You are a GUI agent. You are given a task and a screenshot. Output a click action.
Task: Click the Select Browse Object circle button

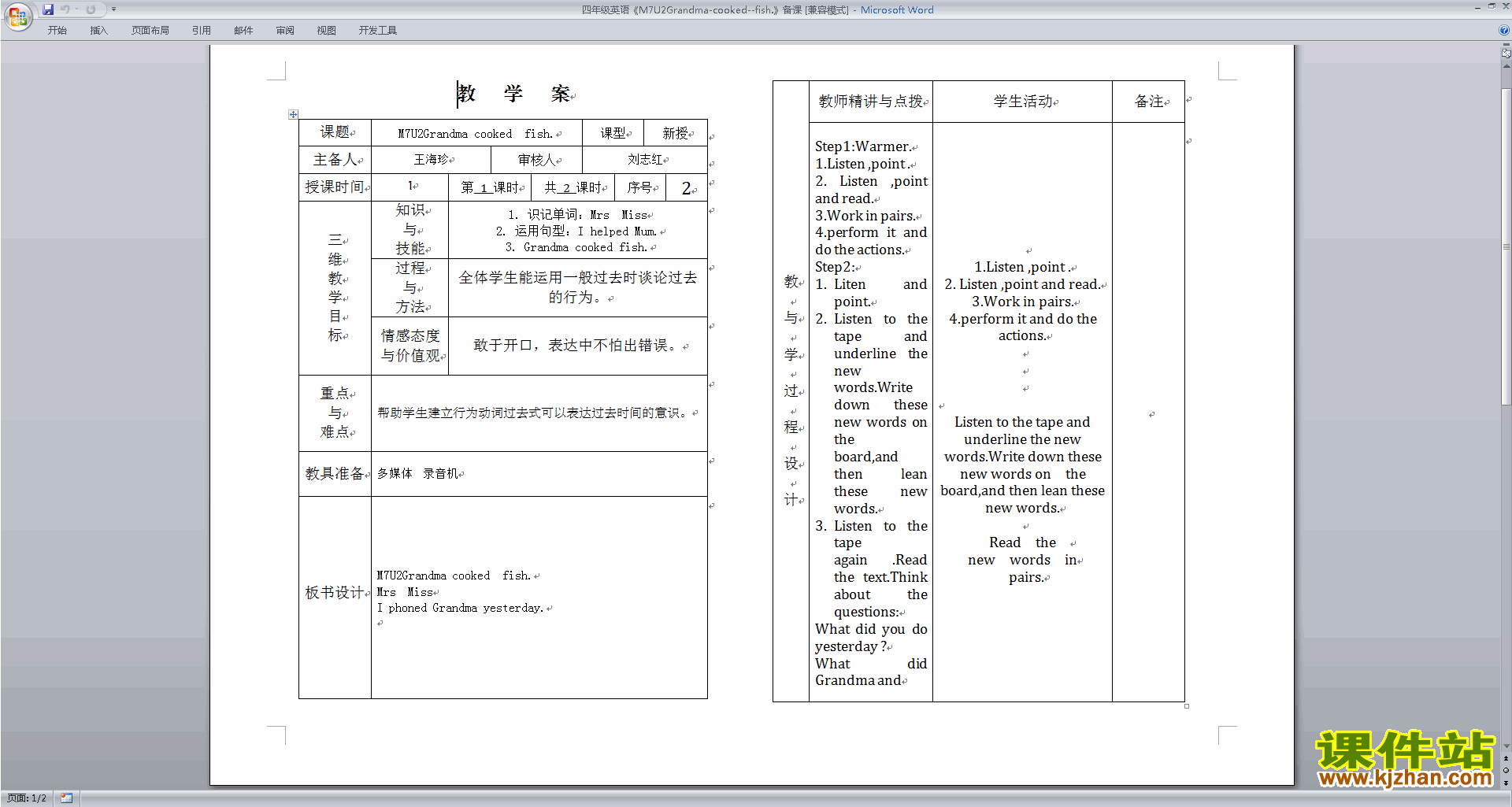point(1506,771)
